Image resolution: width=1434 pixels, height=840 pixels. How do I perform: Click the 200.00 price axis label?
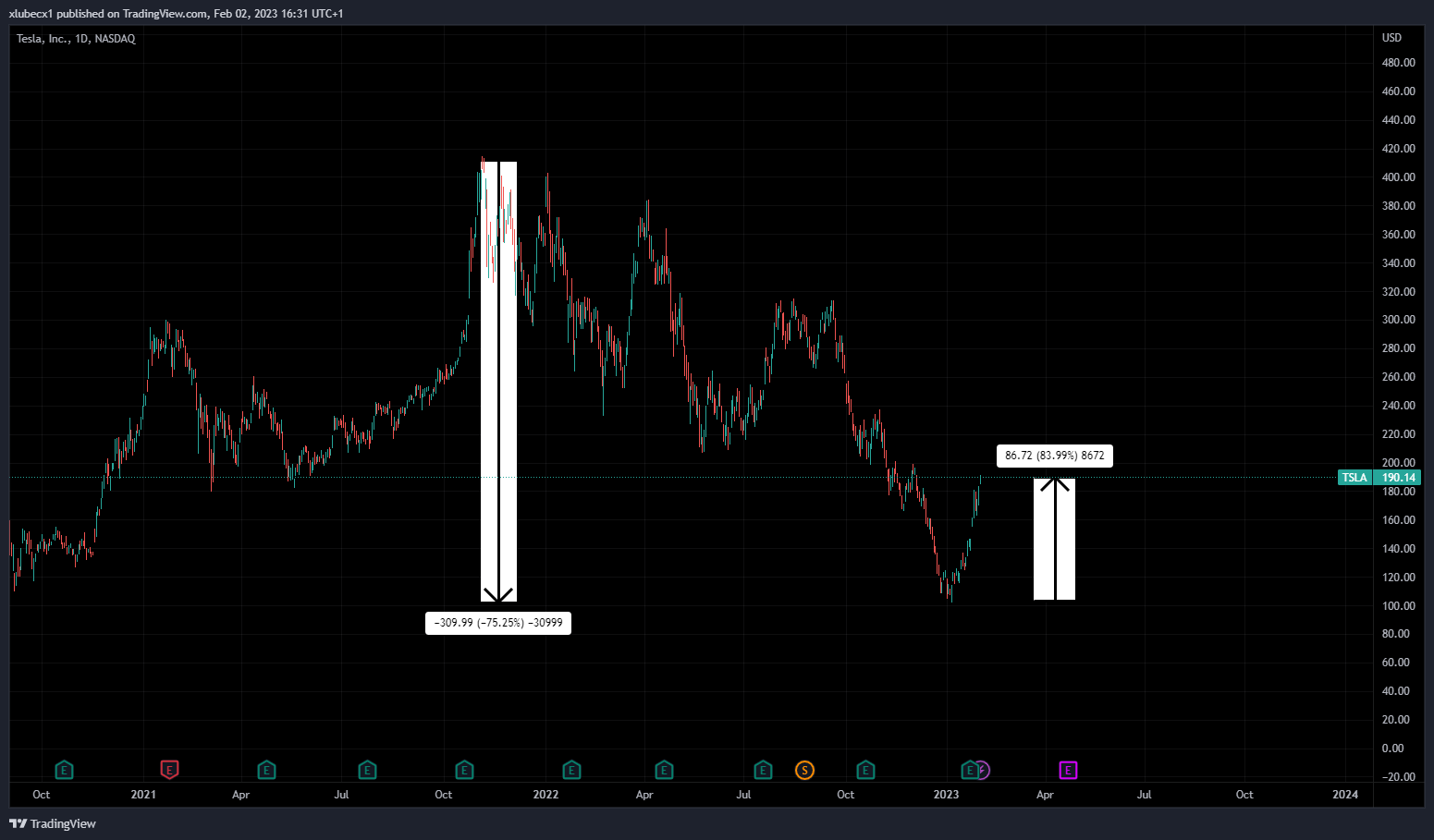tap(1398, 463)
